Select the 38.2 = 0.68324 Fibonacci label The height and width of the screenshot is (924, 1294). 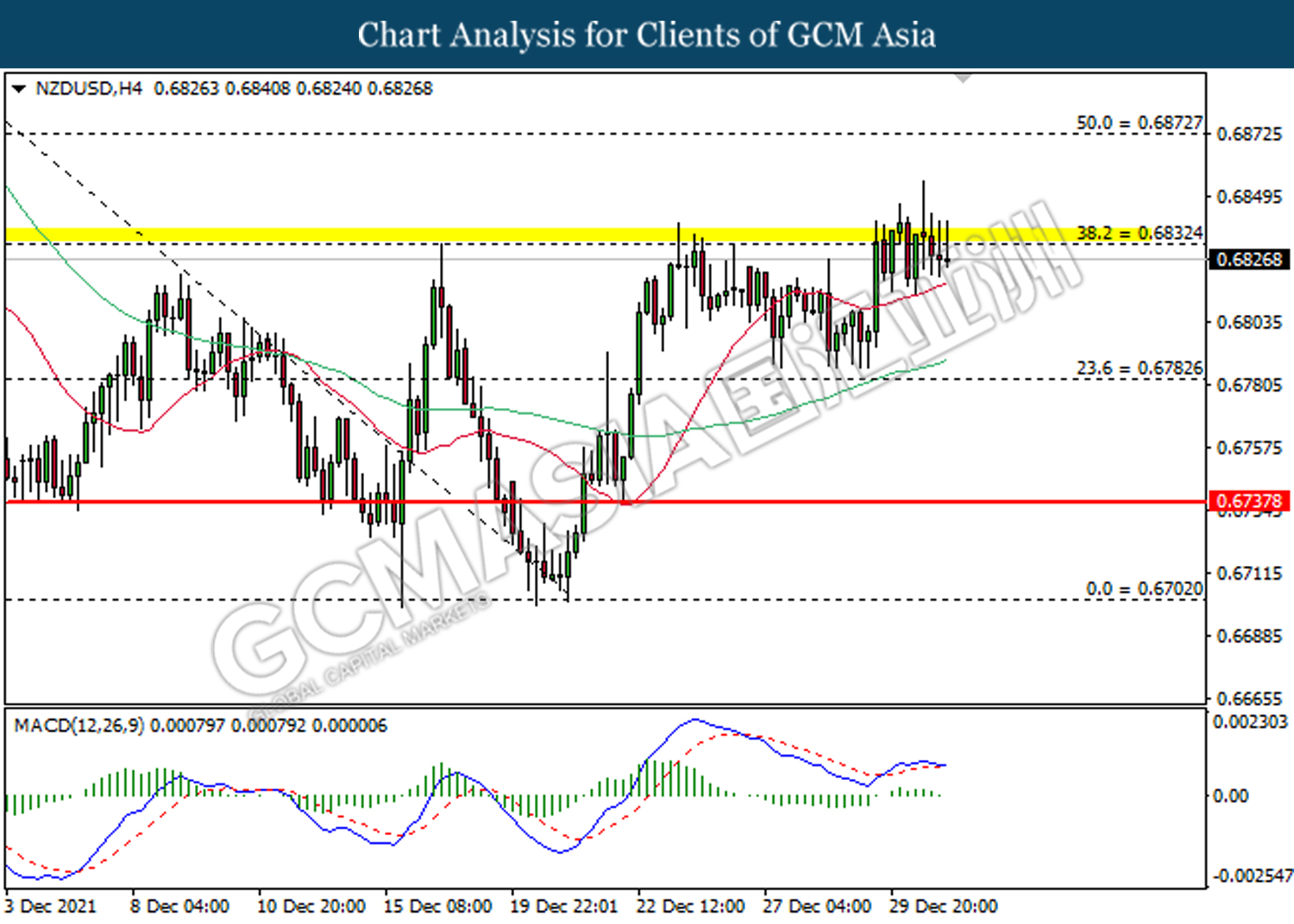pos(1139,233)
